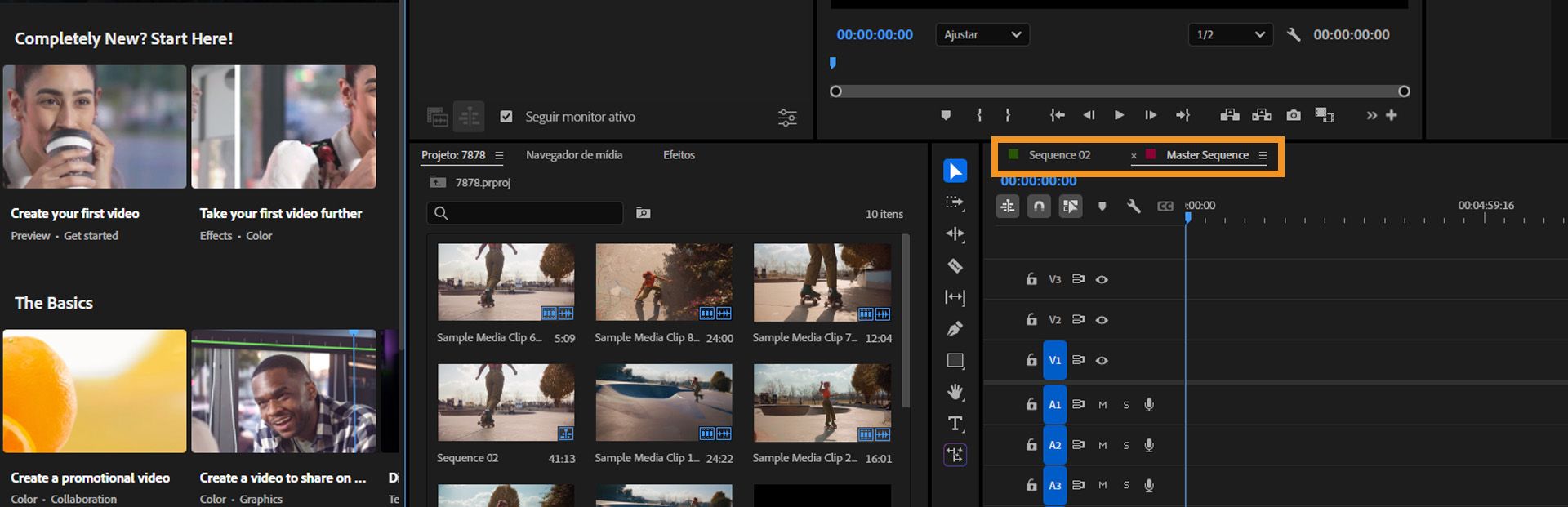
Task: Select the Slip tool
Action: tap(955, 297)
